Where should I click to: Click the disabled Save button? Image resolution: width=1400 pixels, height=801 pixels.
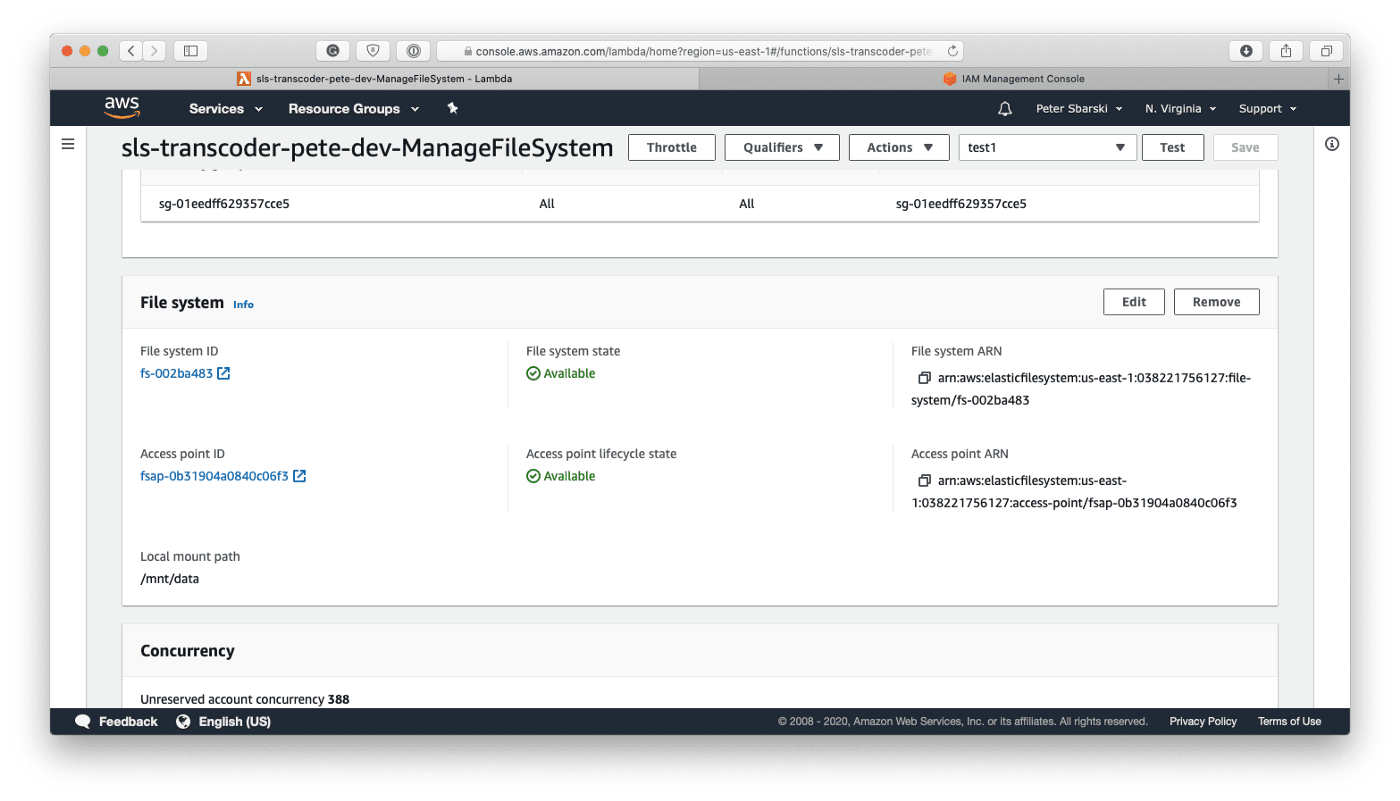[x=1245, y=147]
